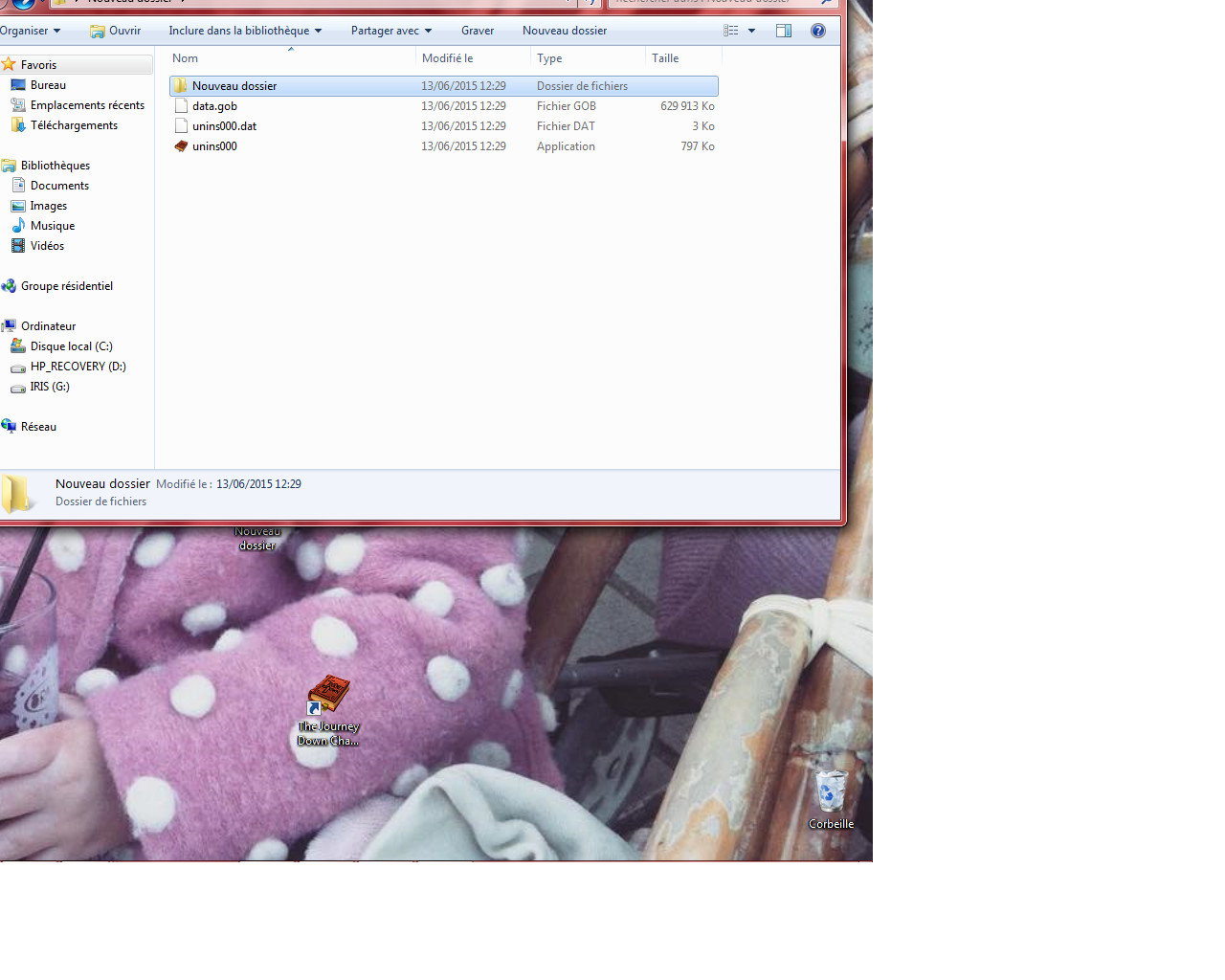Click the Ordinateur computer icon

(9, 326)
